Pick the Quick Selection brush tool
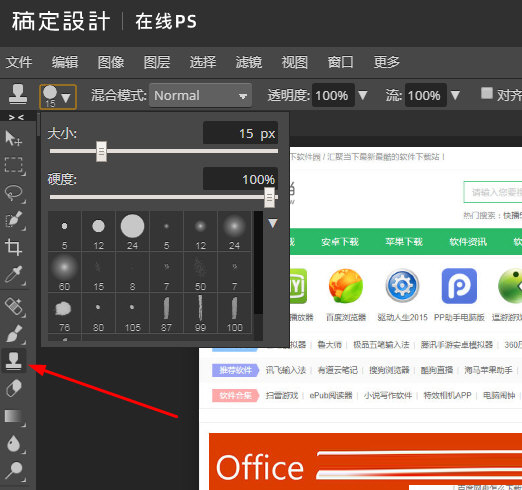Viewport: 522px width, 490px height. click(x=14, y=220)
